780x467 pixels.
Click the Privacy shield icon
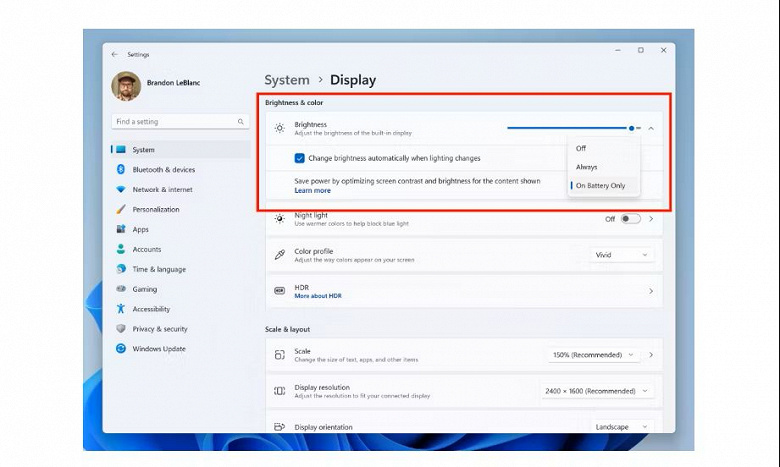(x=121, y=329)
